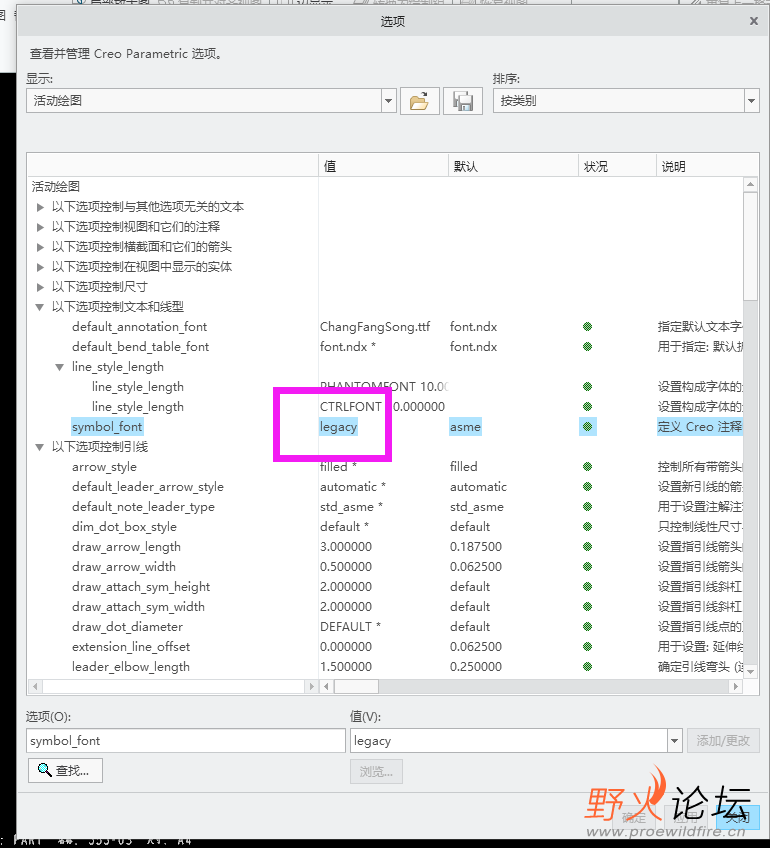Select the draw_arrow_width option
The image size is (770, 848).
[x=124, y=567]
